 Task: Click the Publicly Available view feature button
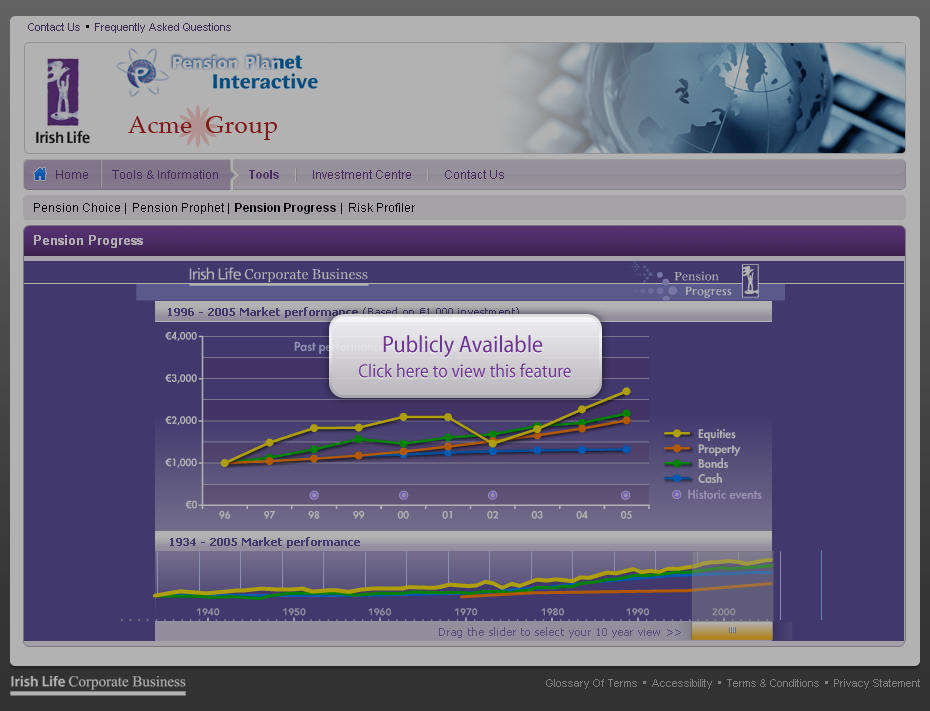tap(465, 356)
